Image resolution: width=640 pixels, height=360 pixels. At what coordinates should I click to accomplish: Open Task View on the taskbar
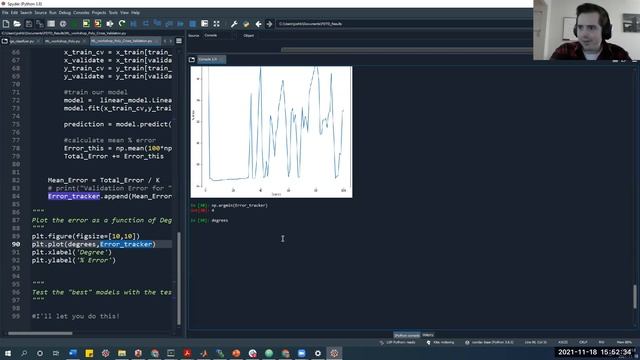tap(56, 353)
